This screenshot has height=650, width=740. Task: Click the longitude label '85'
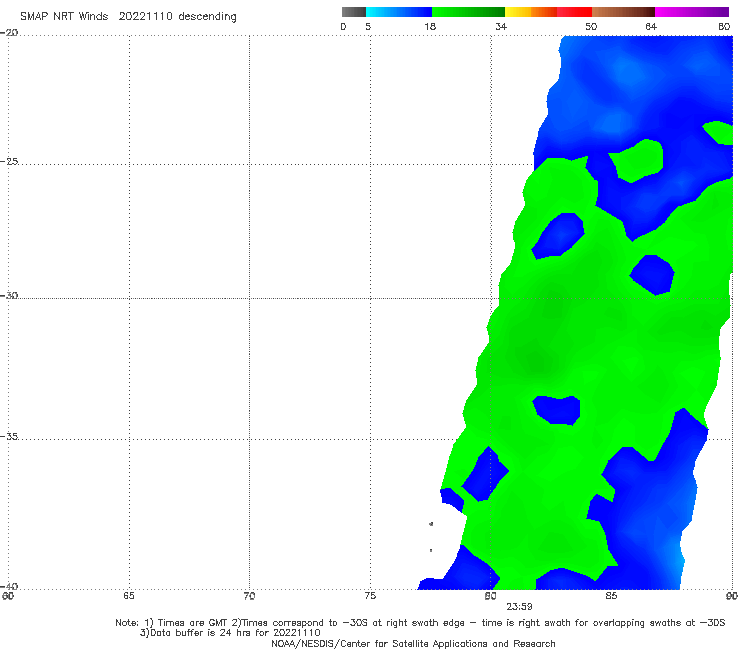click(611, 596)
